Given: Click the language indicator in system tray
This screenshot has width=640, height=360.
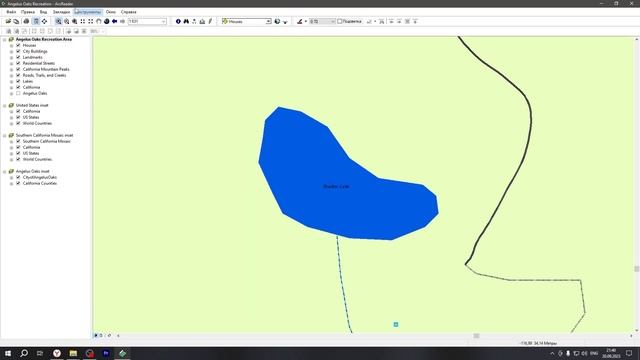Looking at the screenshot, I should [x=594, y=353].
